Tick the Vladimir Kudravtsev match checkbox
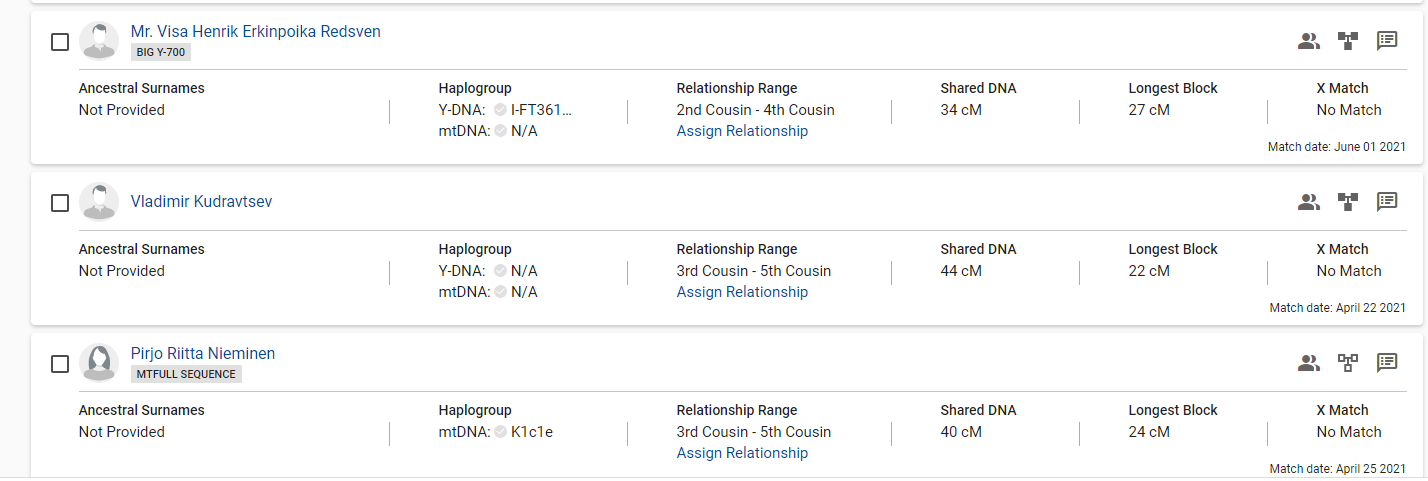Image resolution: width=1428 pixels, height=481 pixels. point(60,203)
